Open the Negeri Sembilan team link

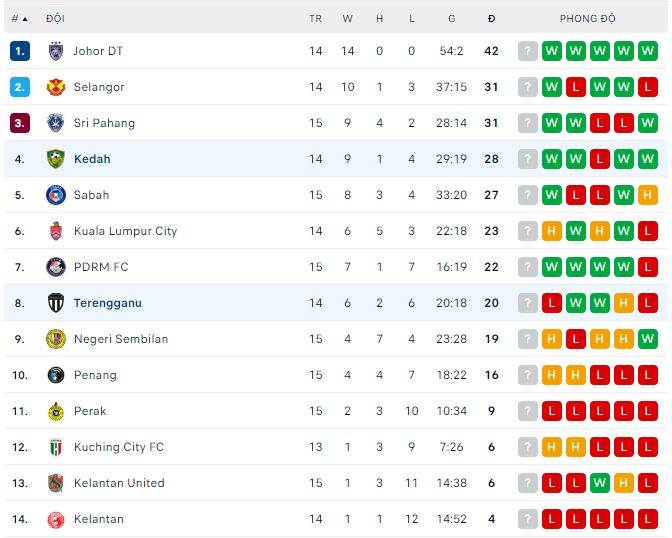(x=120, y=339)
